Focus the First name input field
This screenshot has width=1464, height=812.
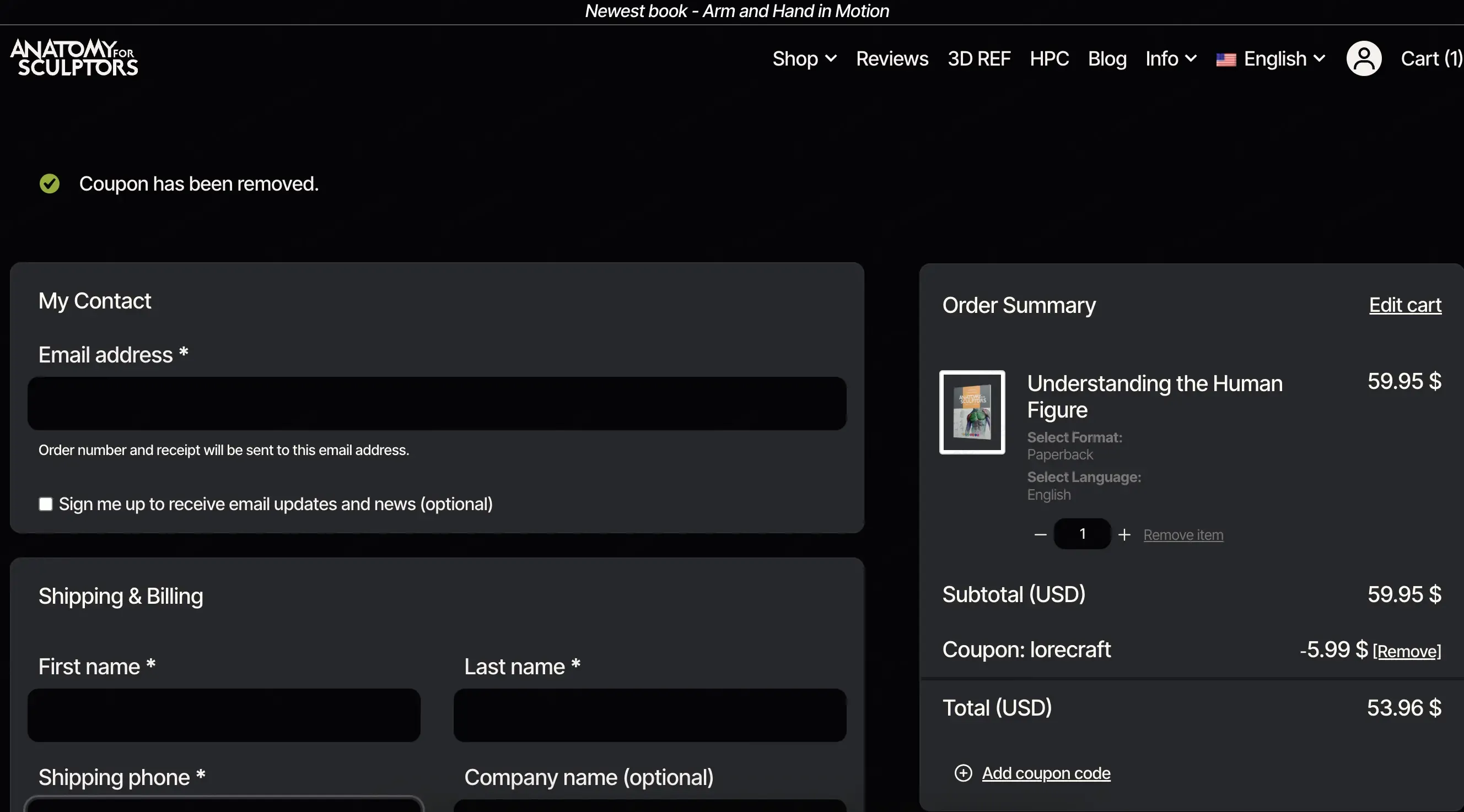(x=224, y=715)
